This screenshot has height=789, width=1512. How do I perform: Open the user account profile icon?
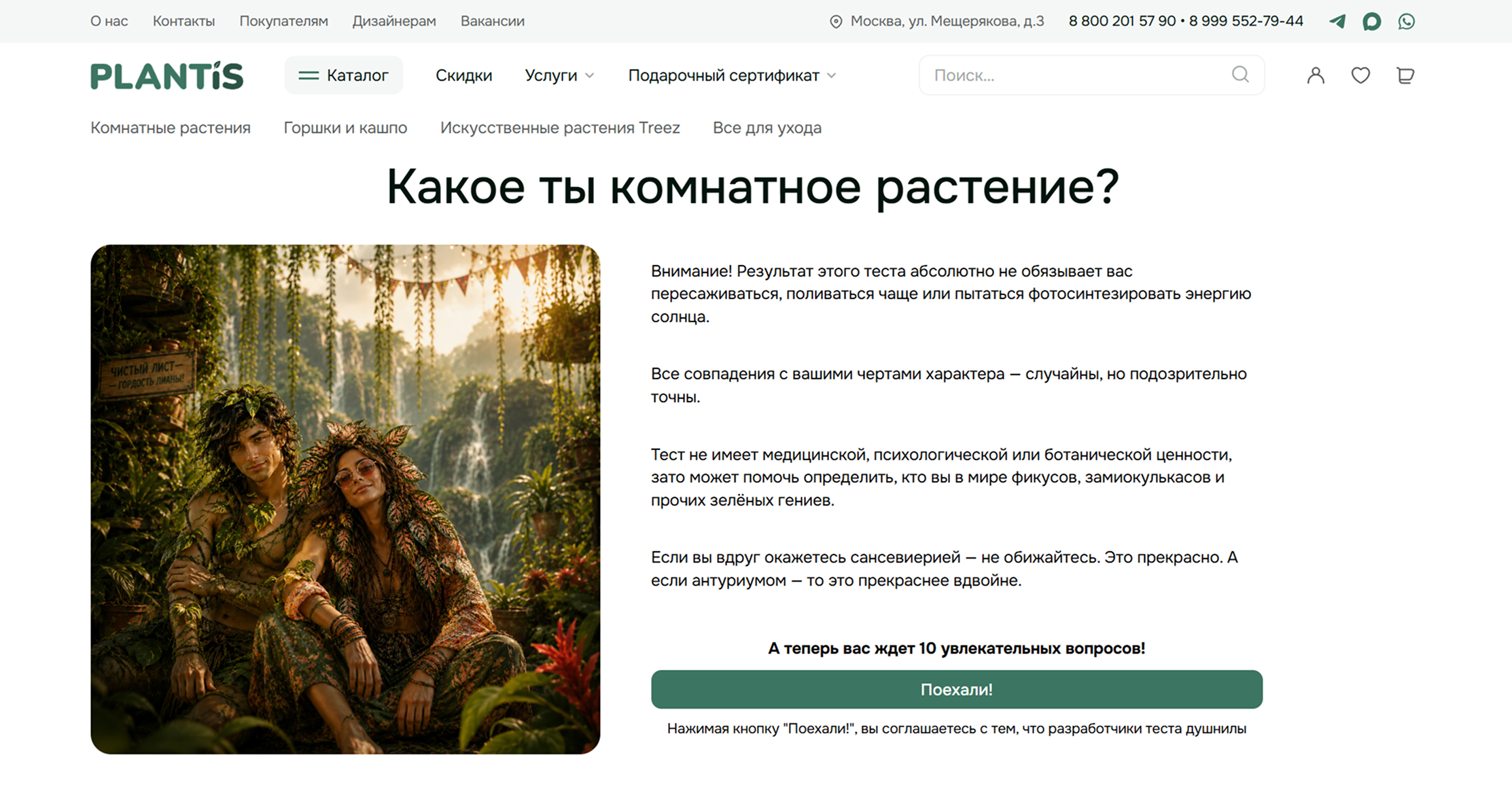[1316, 75]
